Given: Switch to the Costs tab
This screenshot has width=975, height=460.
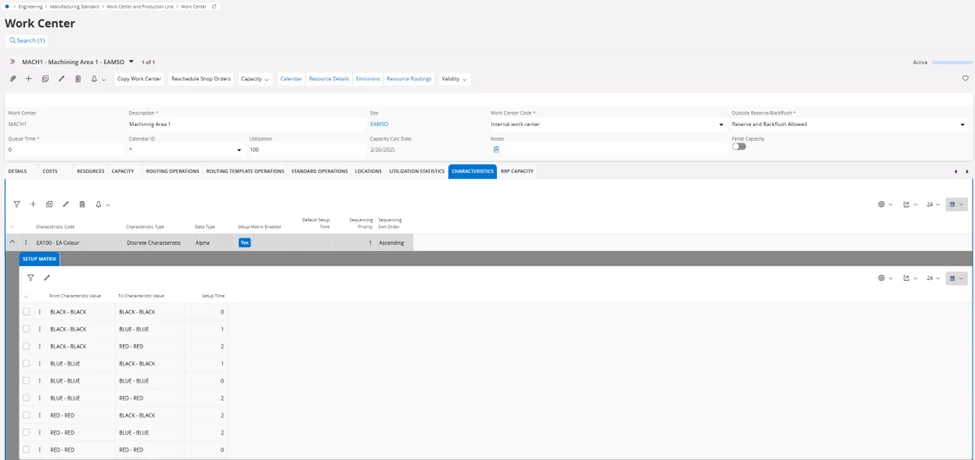Looking at the screenshot, I should click(x=50, y=171).
